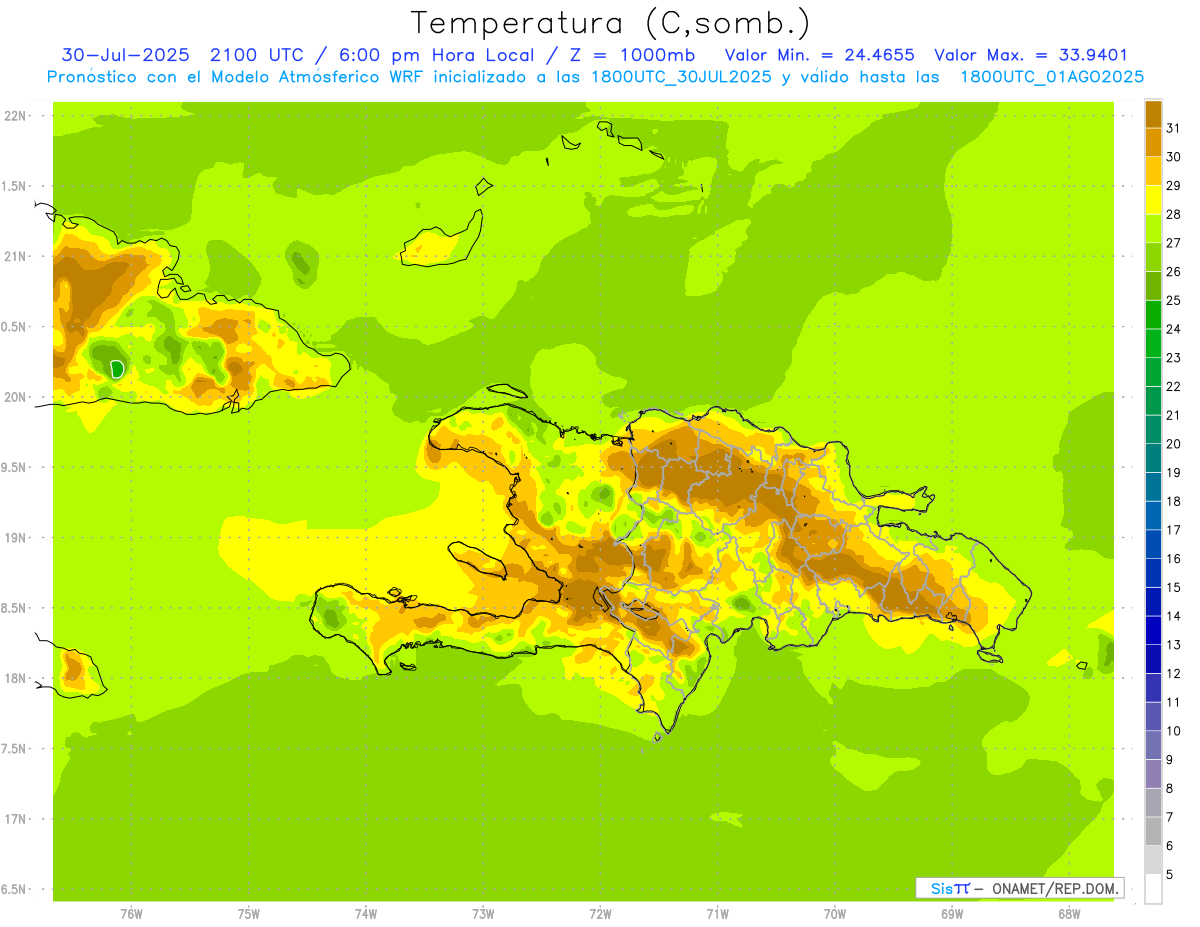Pick the orange legend swatch between 30 and 31
The width and height of the screenshot is (1200, 927).
[1153, 142]
